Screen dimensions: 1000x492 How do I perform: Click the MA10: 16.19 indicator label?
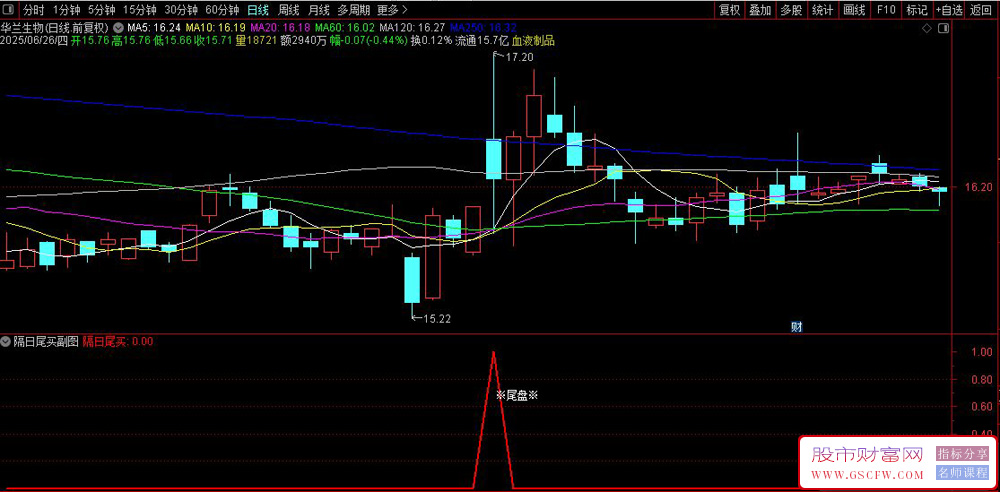coord(214,28)
